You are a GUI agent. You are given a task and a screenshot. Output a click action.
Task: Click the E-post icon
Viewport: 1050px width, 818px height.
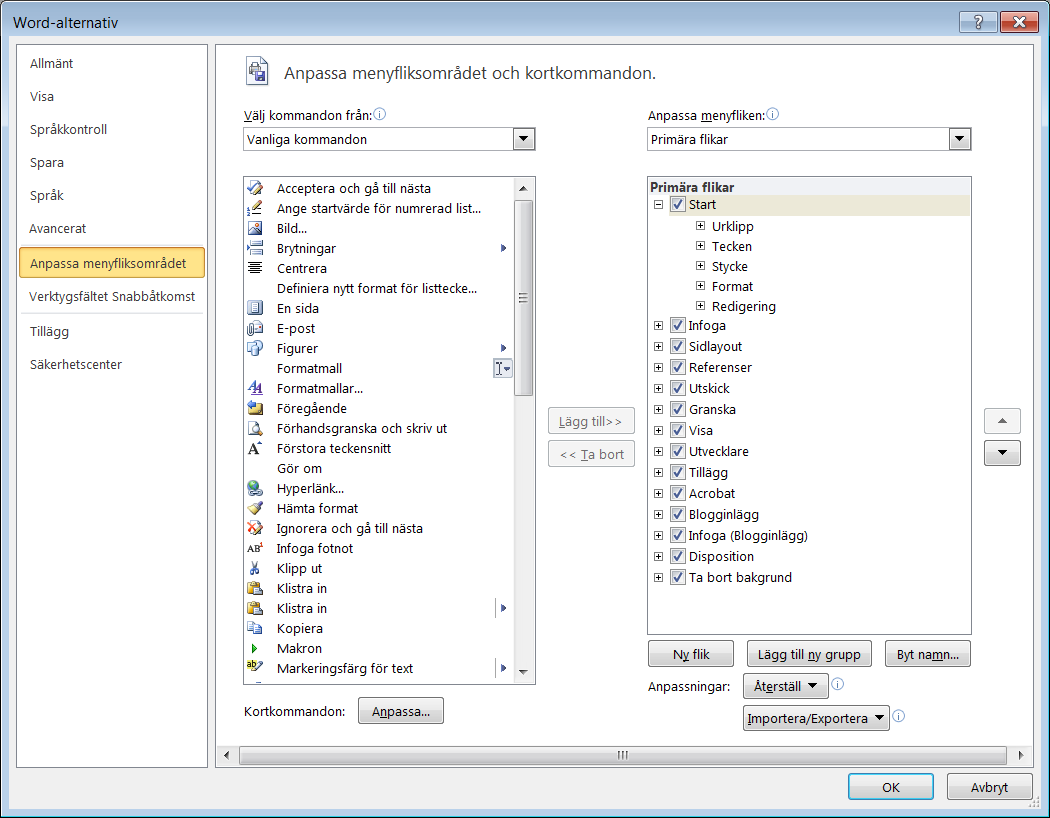coord(255,328)
